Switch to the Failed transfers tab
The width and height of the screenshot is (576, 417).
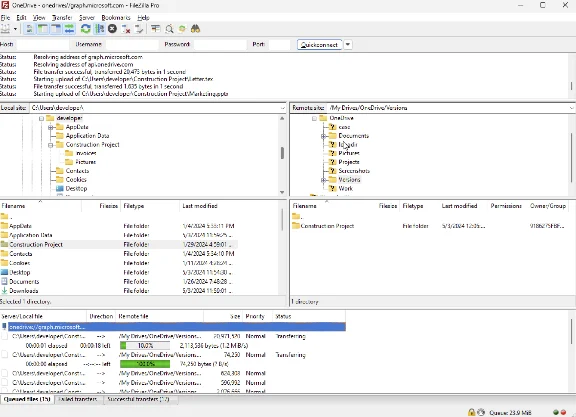[x=78, y=399]
